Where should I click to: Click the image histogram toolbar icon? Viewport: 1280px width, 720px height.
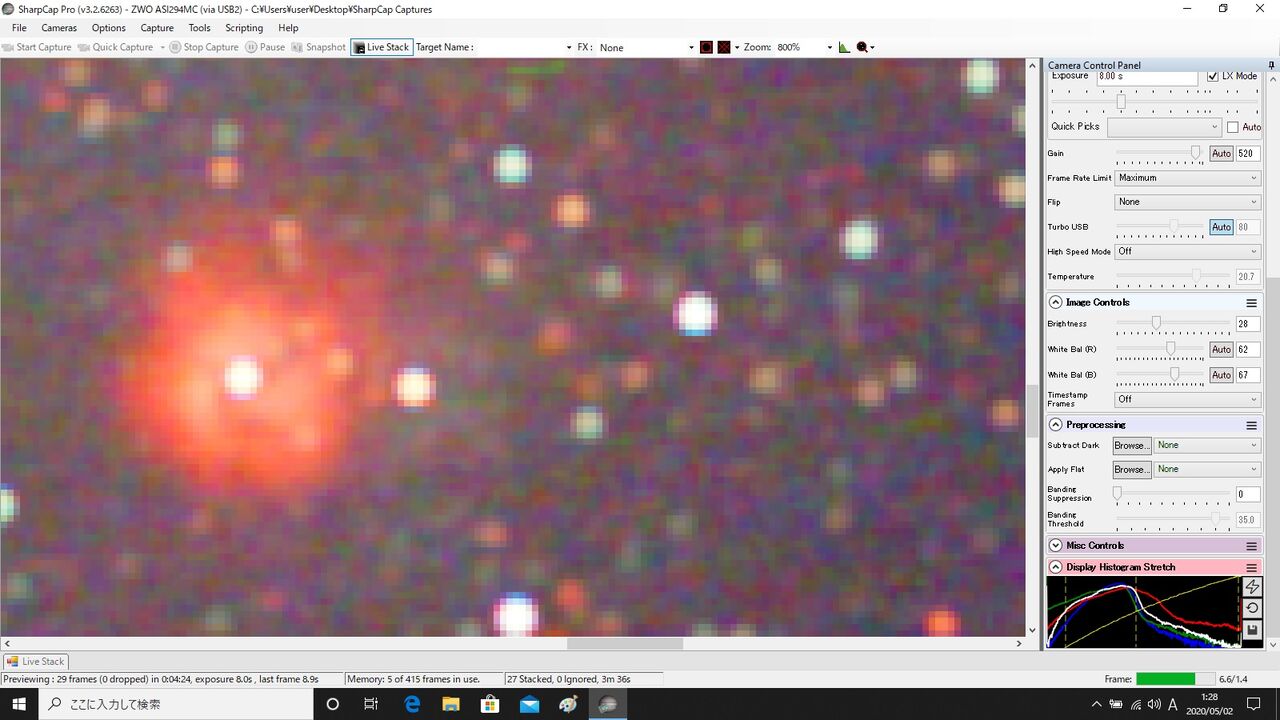(844, 47)
